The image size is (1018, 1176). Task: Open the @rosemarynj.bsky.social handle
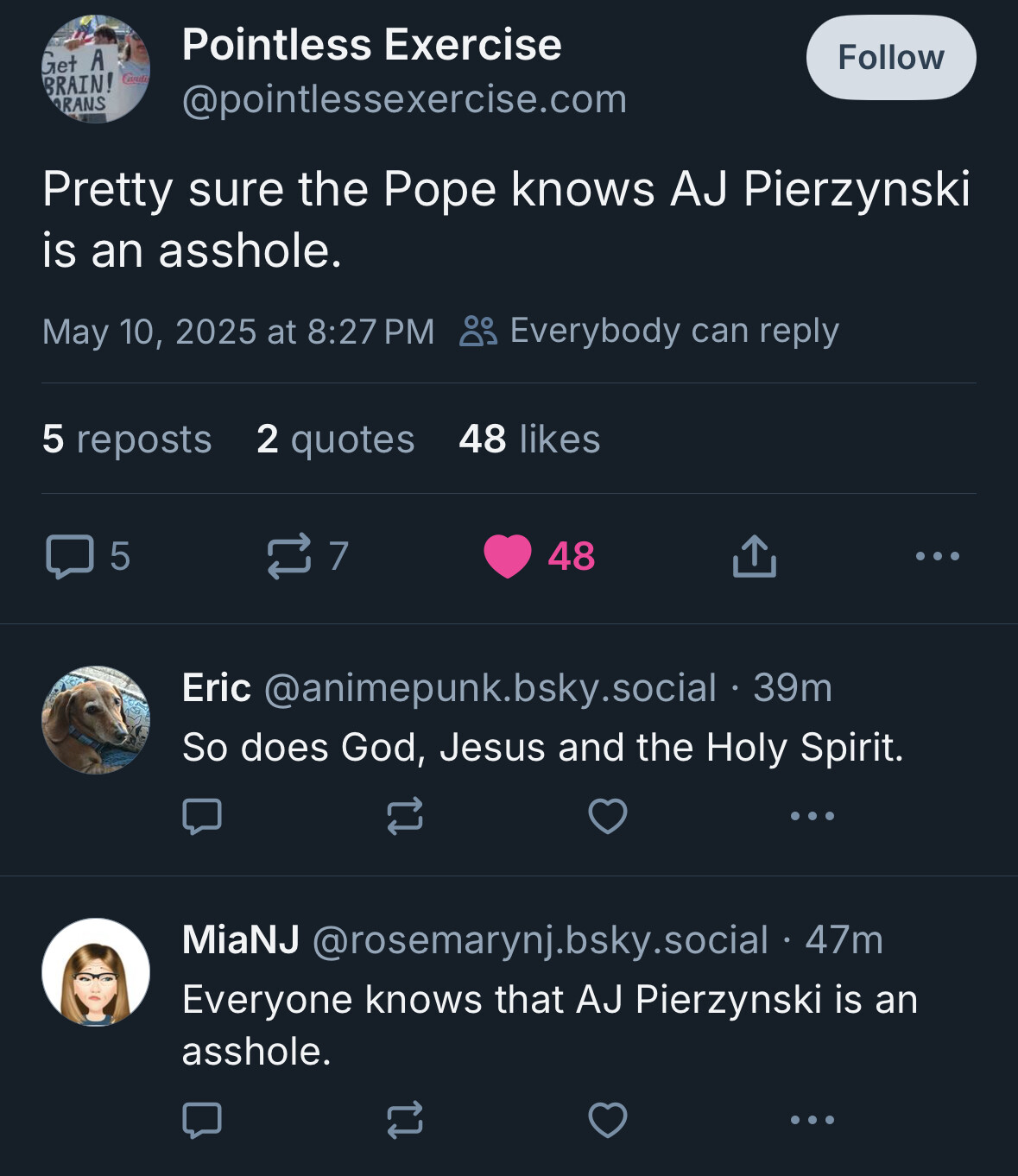pyautogui.click(x=540, y=939)
